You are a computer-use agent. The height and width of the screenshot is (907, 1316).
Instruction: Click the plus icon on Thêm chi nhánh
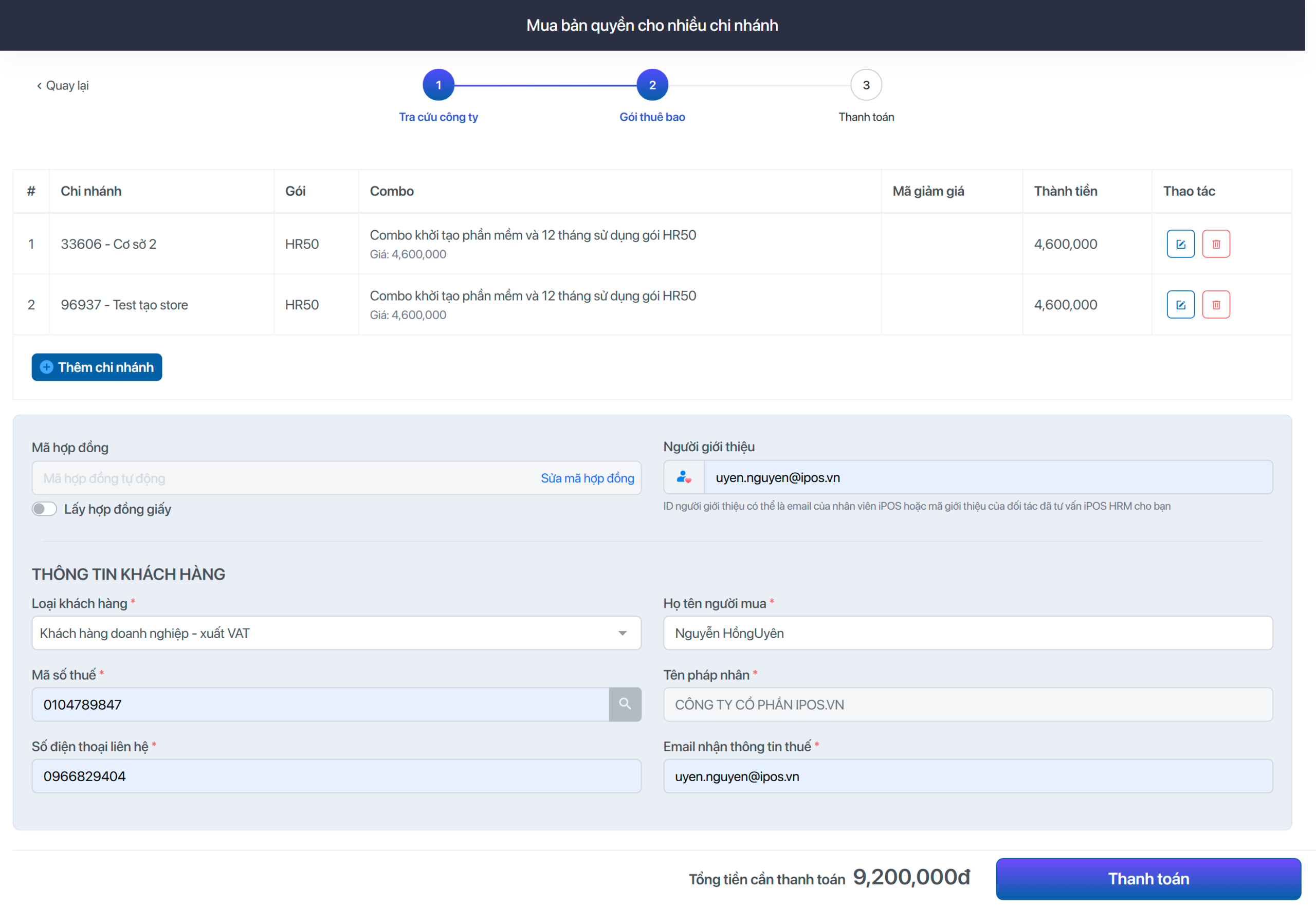click(47, 367)
